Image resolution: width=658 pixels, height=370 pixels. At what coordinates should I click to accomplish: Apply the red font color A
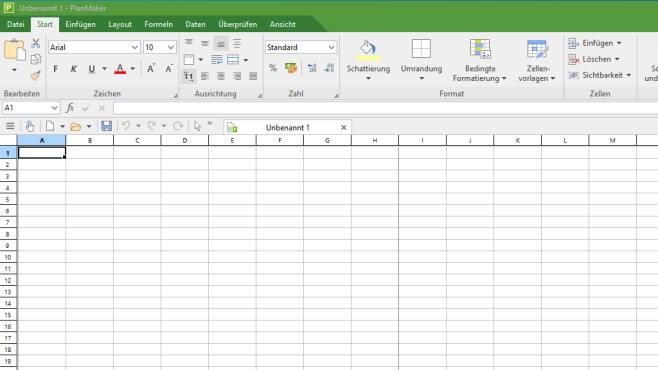(x=120, y=69)
